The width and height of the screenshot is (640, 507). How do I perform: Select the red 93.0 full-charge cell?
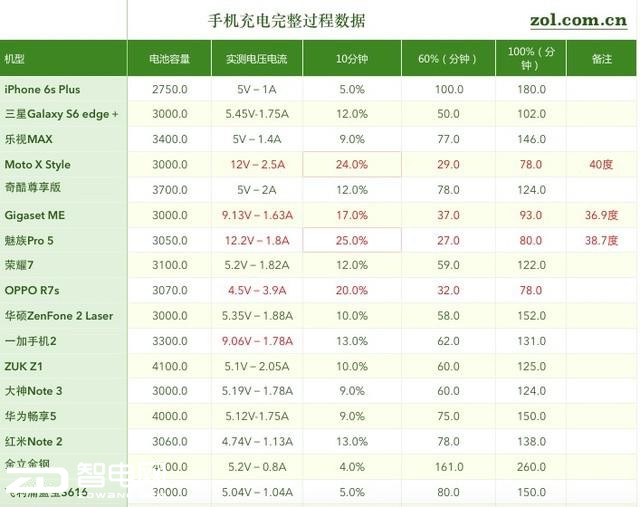531,215
